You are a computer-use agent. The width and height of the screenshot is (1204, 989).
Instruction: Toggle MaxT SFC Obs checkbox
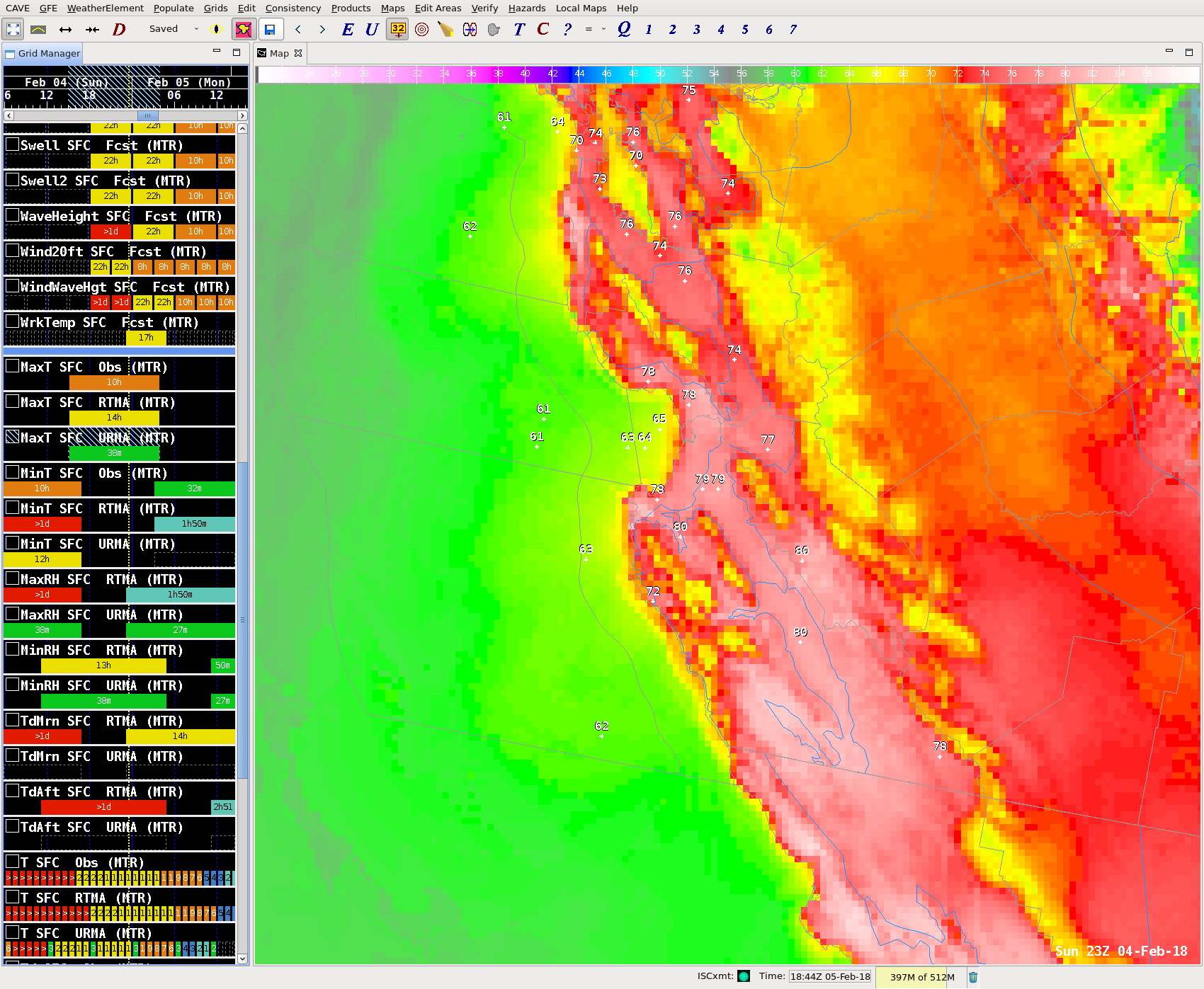click(12, 365)
